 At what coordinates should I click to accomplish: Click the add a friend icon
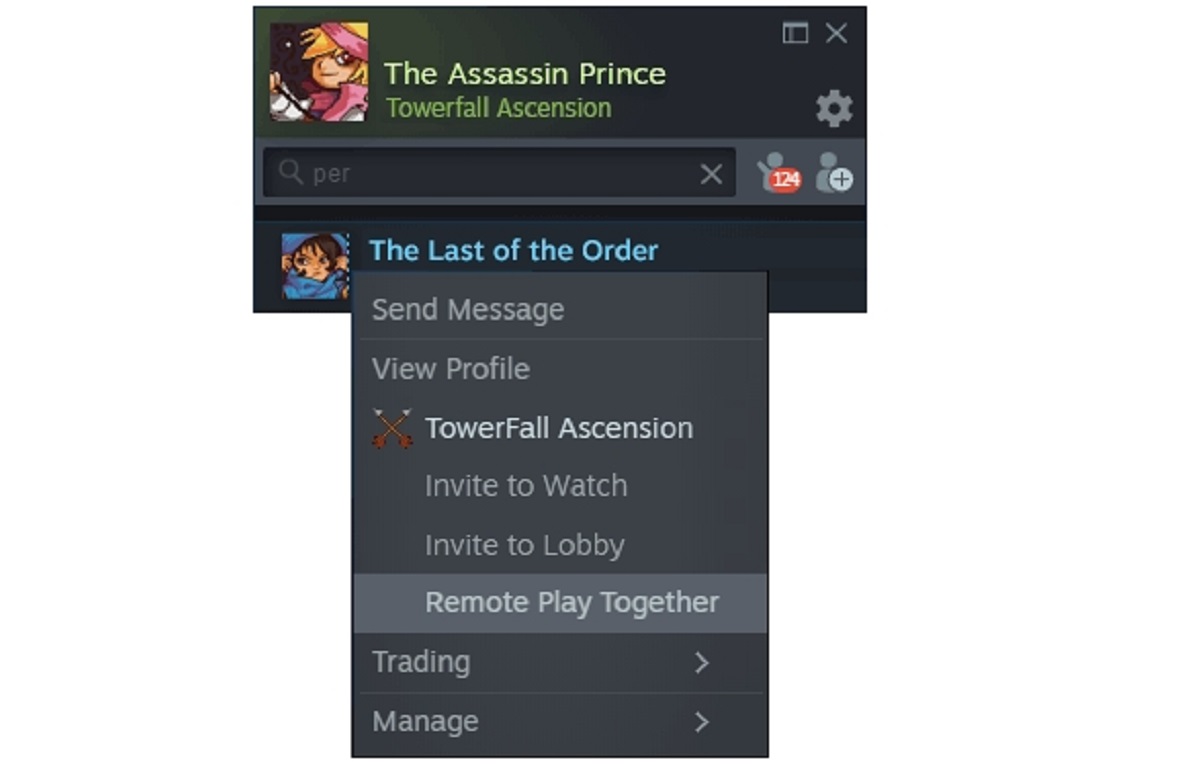coord(834,174)
